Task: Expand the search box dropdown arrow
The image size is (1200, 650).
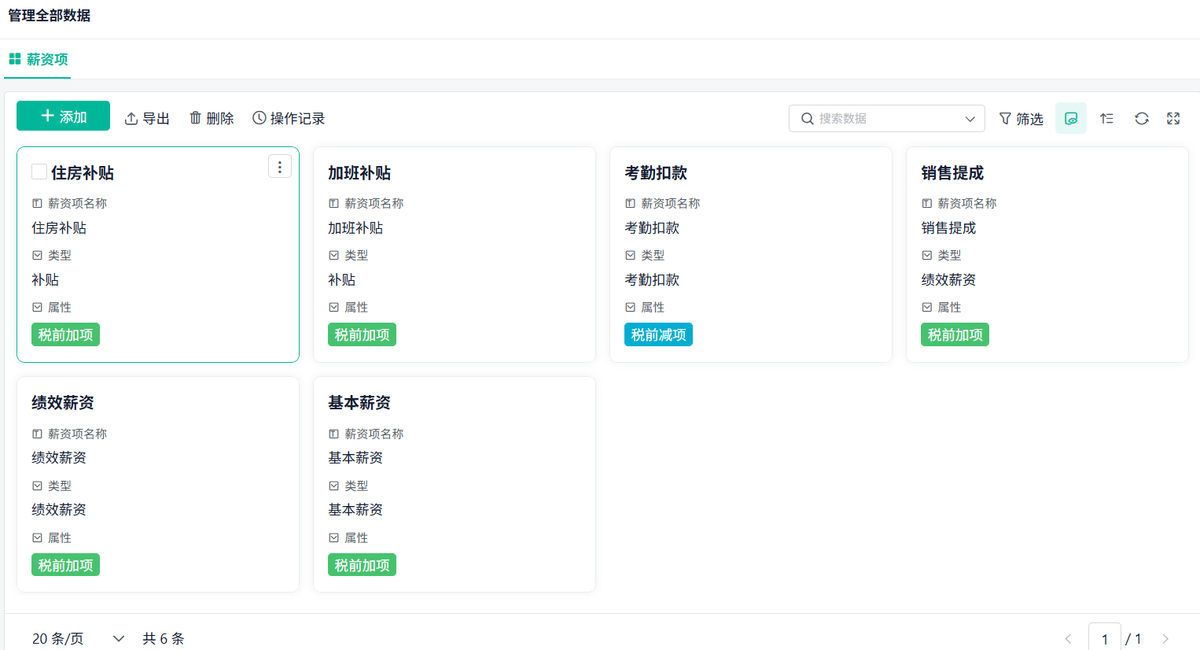Action: [970, 118]
